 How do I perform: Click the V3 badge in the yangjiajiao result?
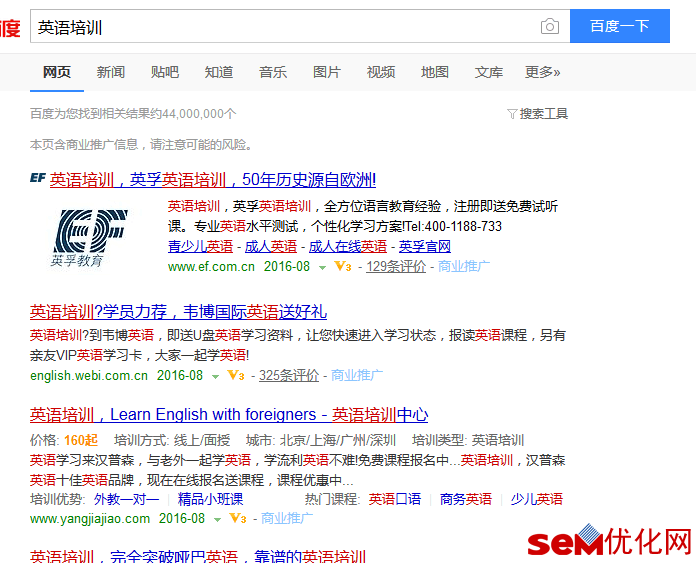[238, 518]
